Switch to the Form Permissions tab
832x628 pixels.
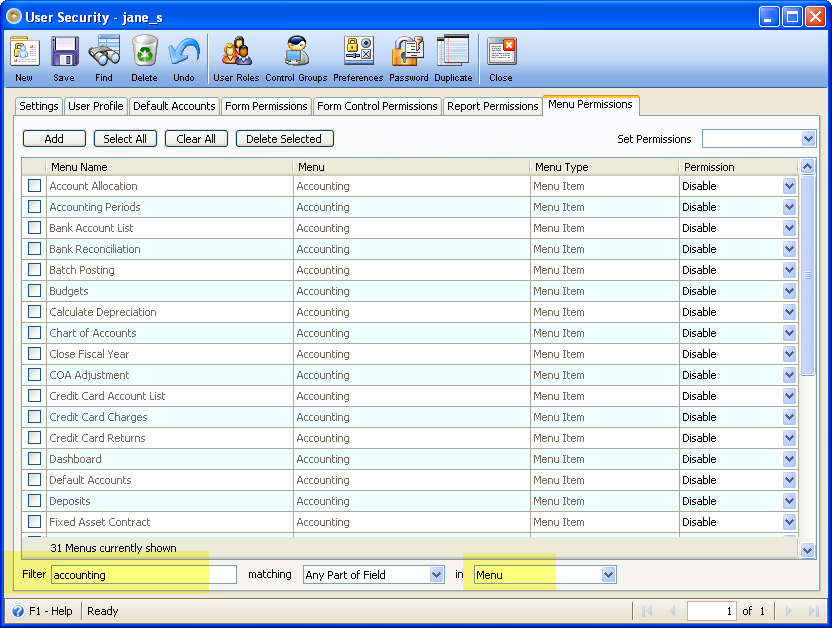coord(266,106)
